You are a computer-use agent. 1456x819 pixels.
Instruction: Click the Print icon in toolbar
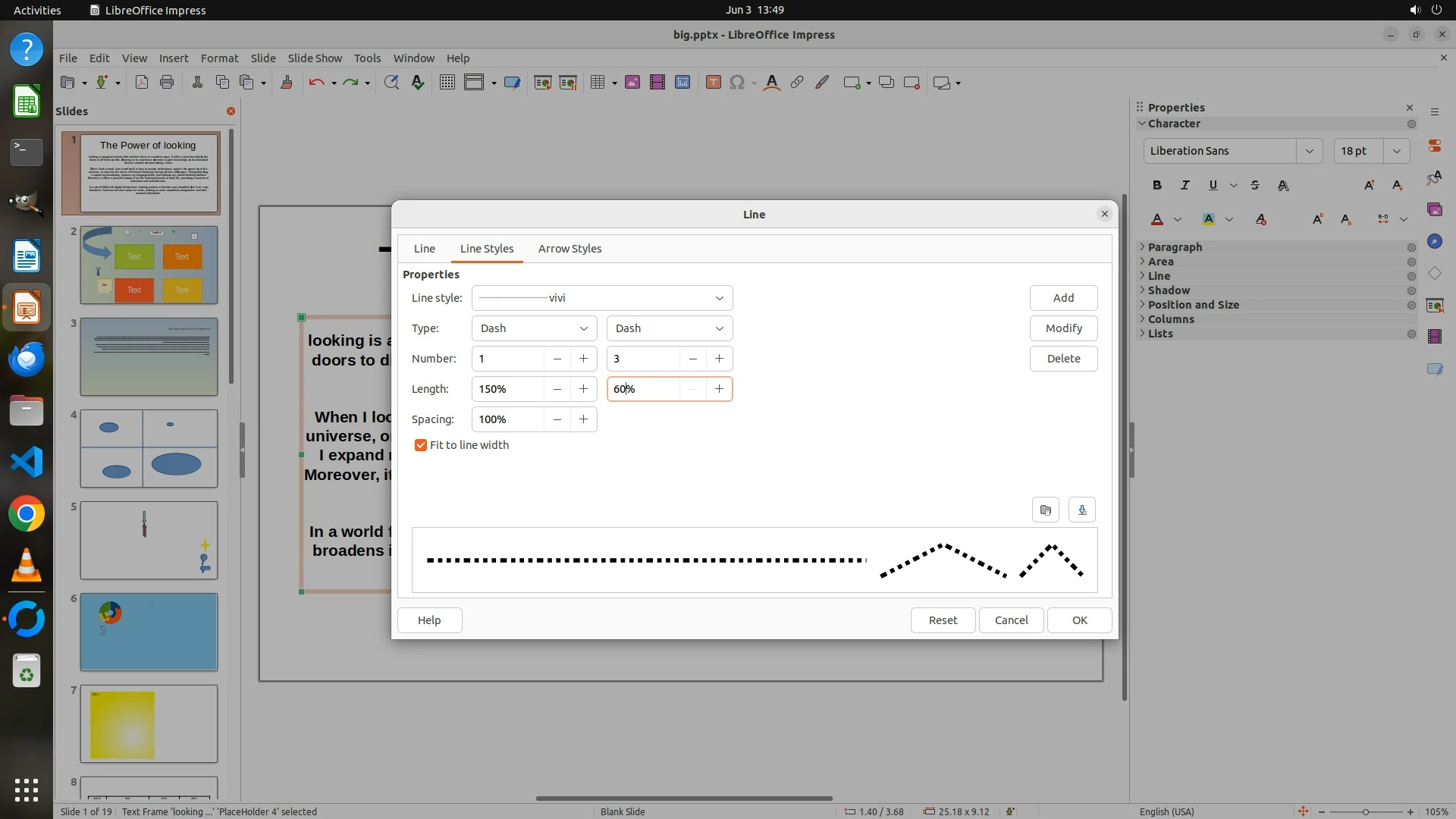point(167,83)
